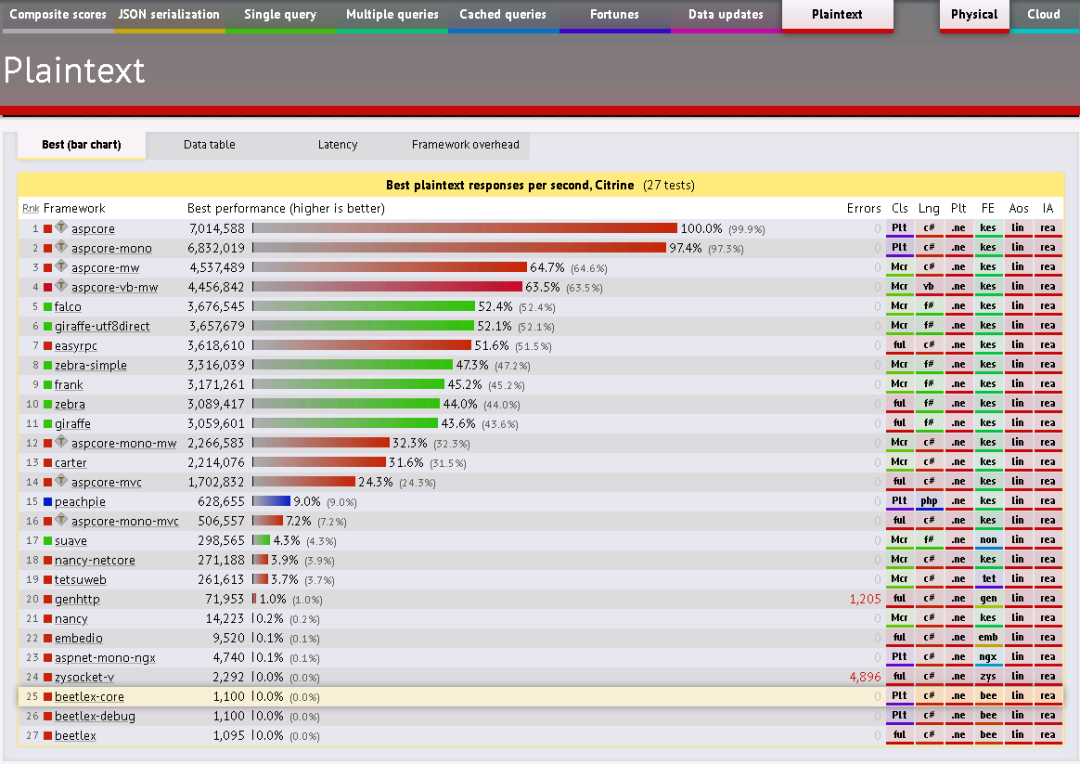Viewport: 1080px width, 764px height.
Task: Open the Data table view
Action: click(209, 145)
